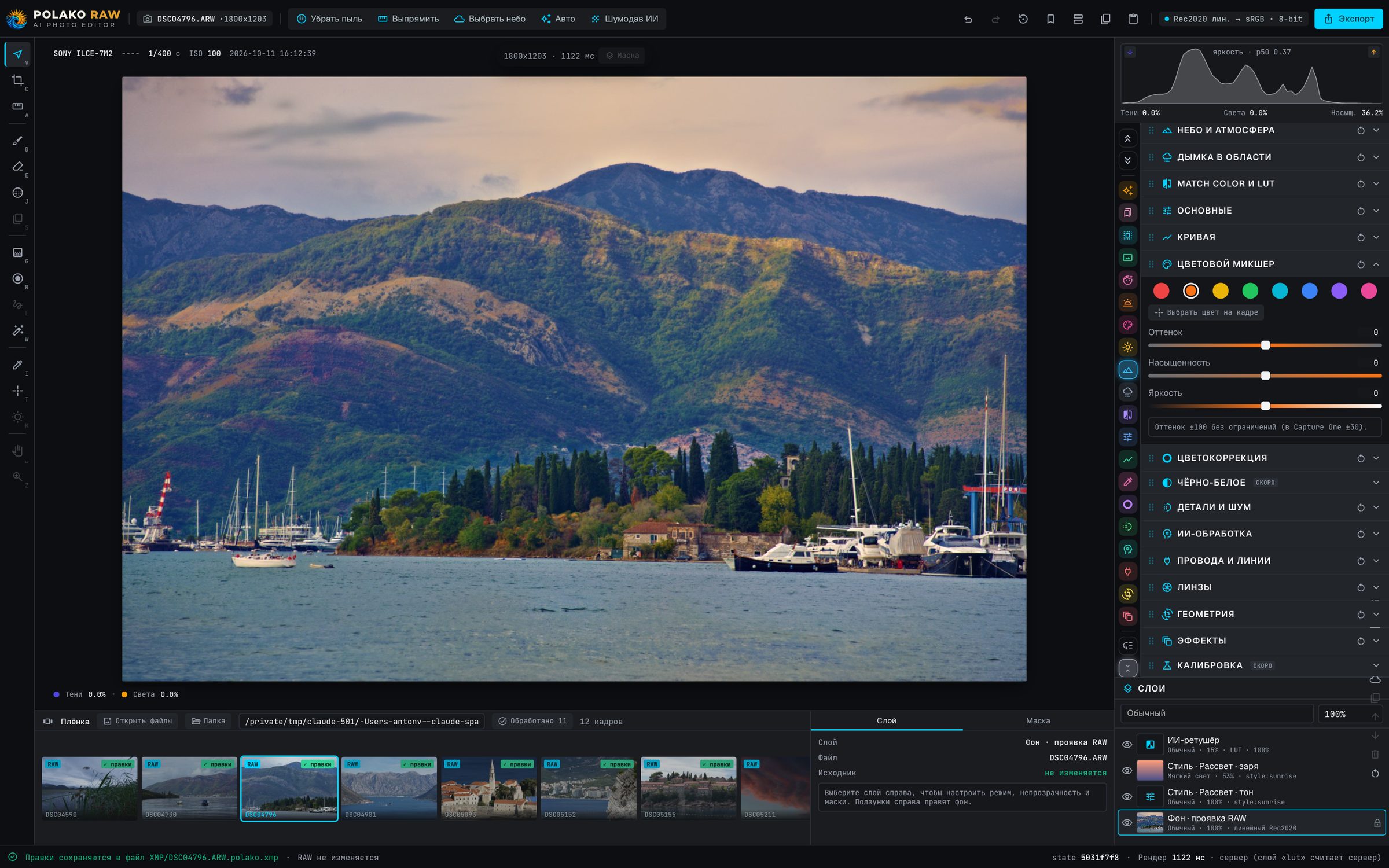The width and height of the screenshot is (1389, 868).
Task: Click the Redo arrow icon
Action: click(x=995, y=19)
